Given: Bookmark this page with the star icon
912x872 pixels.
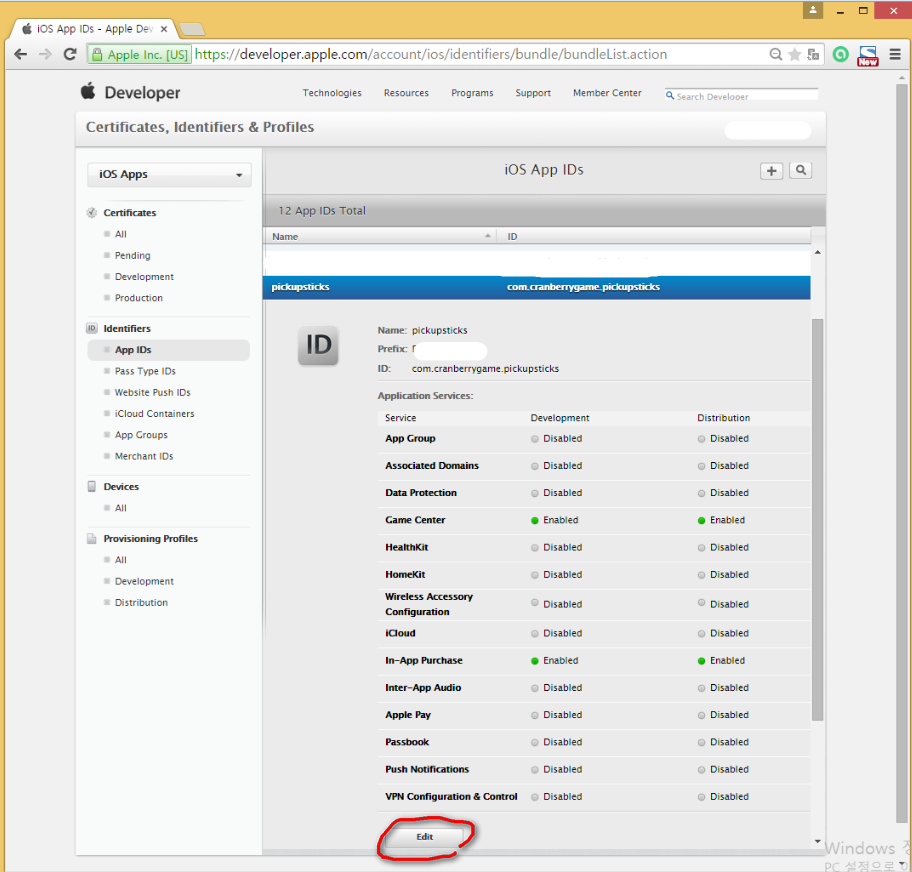Looking at the screenshot, I should [x=795, y=55].
